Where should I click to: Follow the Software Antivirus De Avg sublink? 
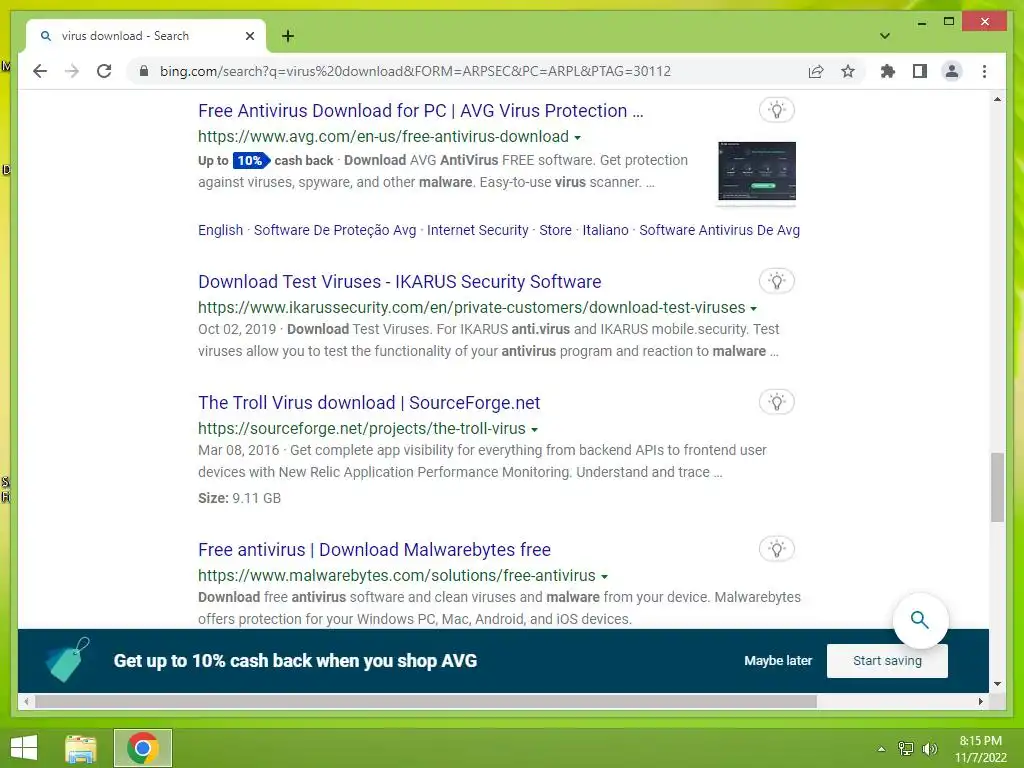(720, 230)
